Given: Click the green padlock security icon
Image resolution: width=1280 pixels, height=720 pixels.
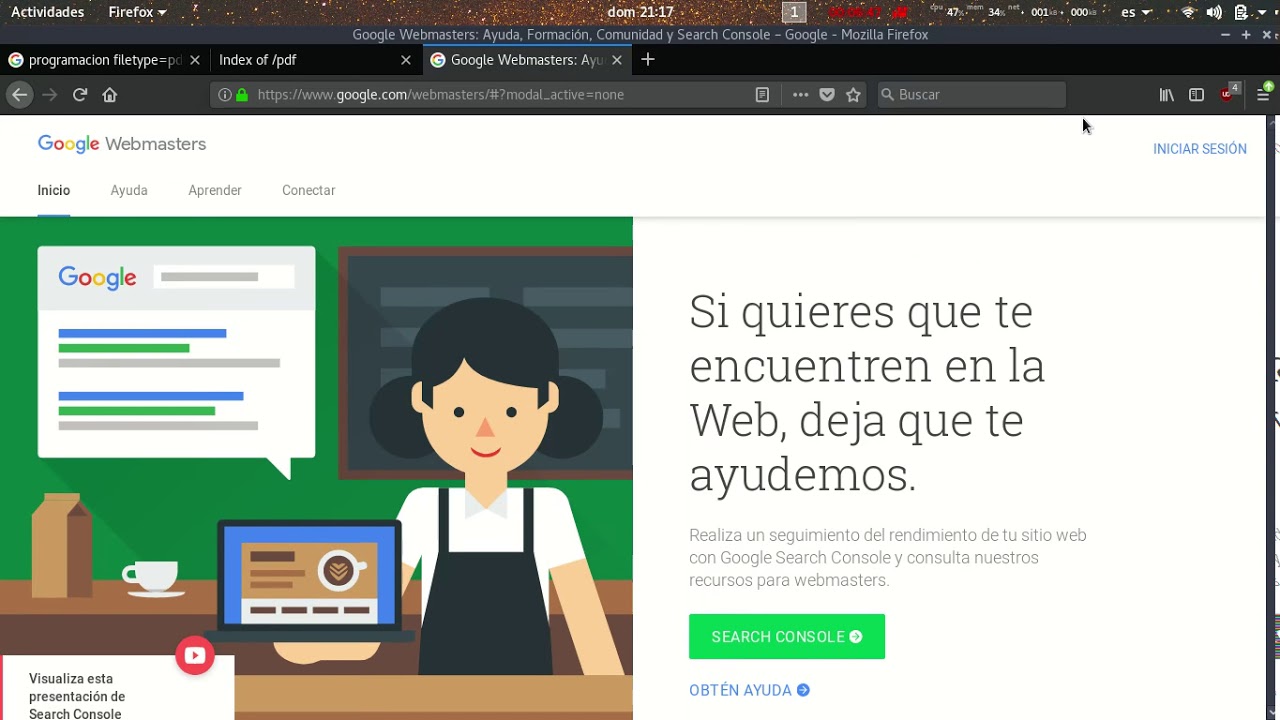Looking at the screenshot, I should pyautogui.click(x=241, y=94).
